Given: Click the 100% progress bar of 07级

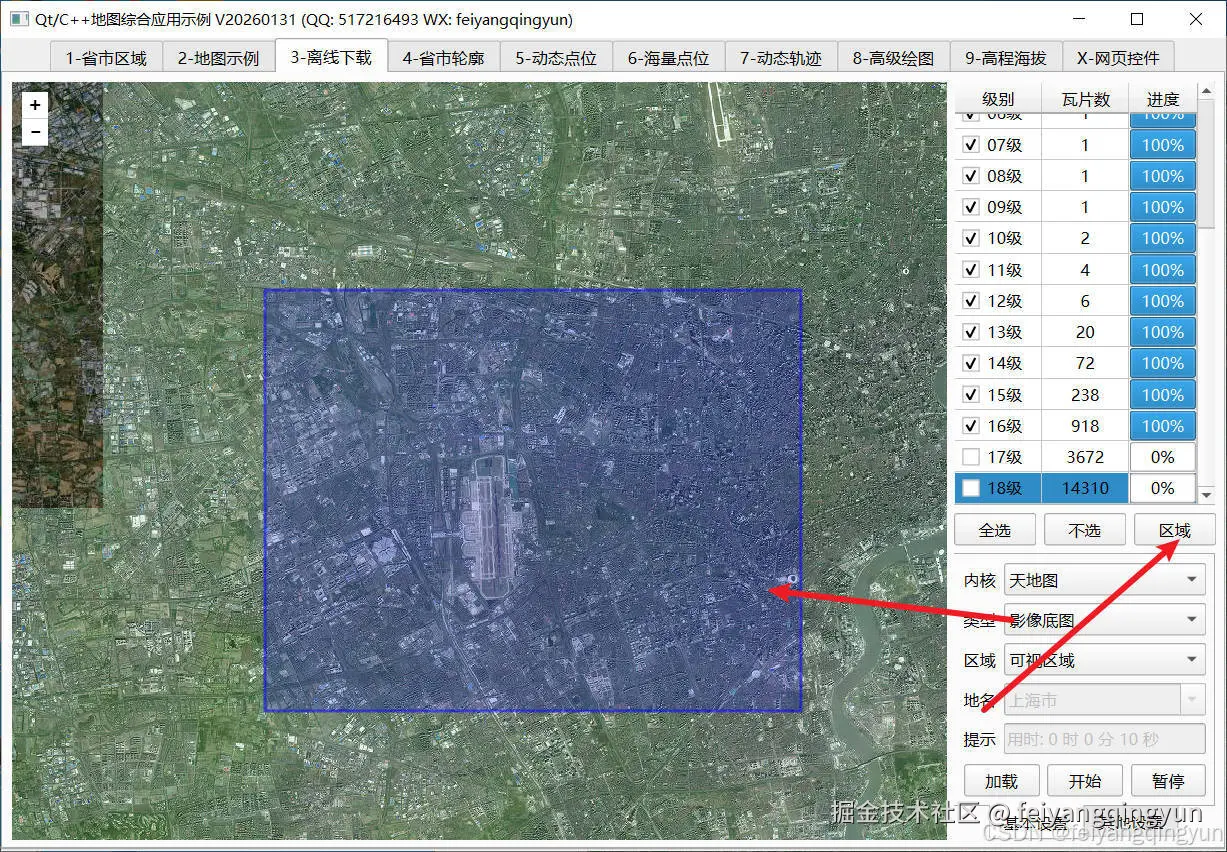Looking at the screenshot, I should click(1163, 145).
